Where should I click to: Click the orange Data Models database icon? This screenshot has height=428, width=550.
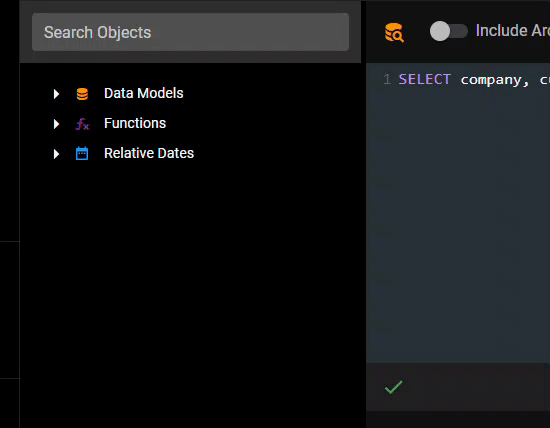(82, 94)
